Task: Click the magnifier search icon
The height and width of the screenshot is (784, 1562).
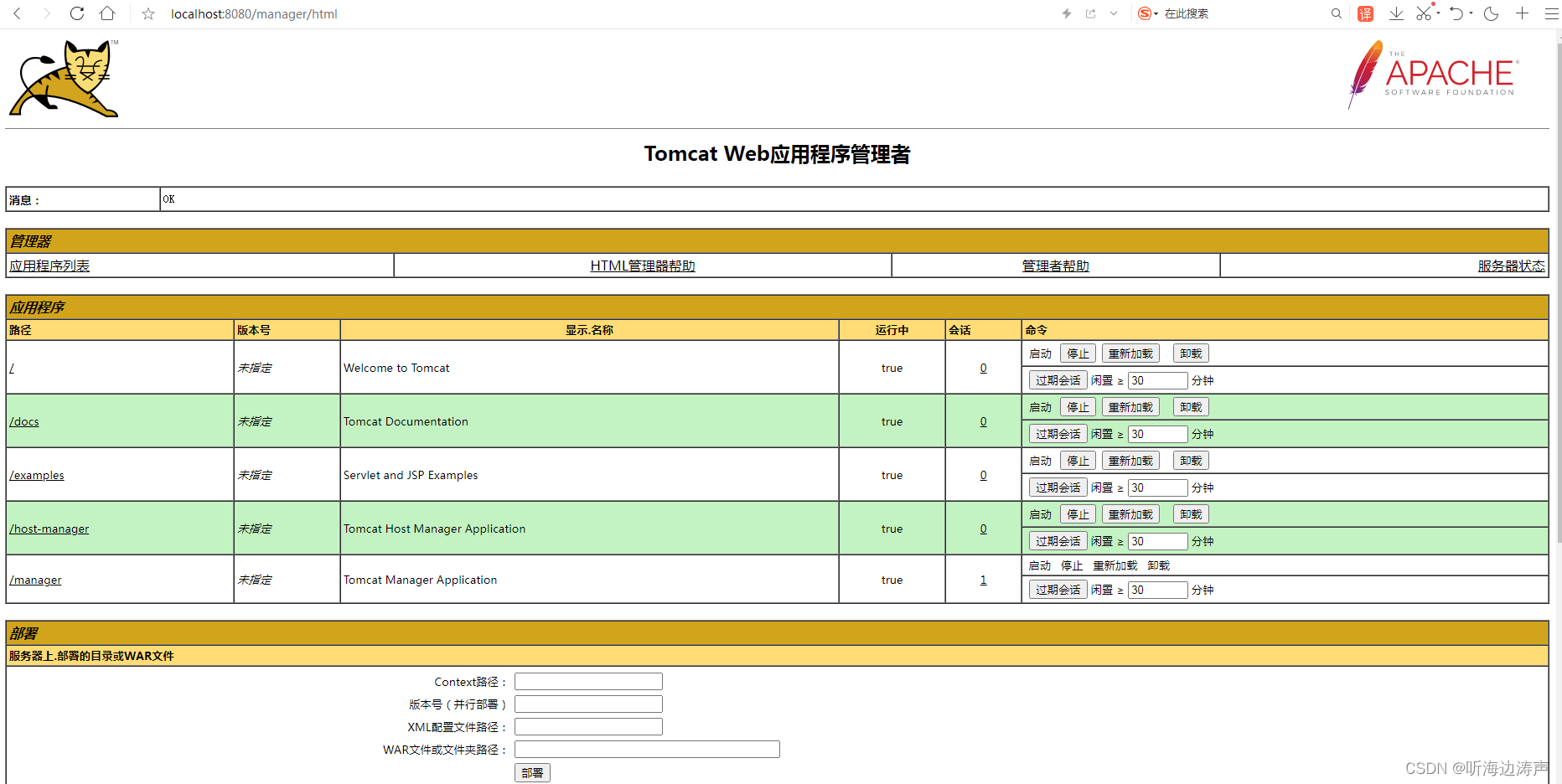Action: click(1337, 13)
